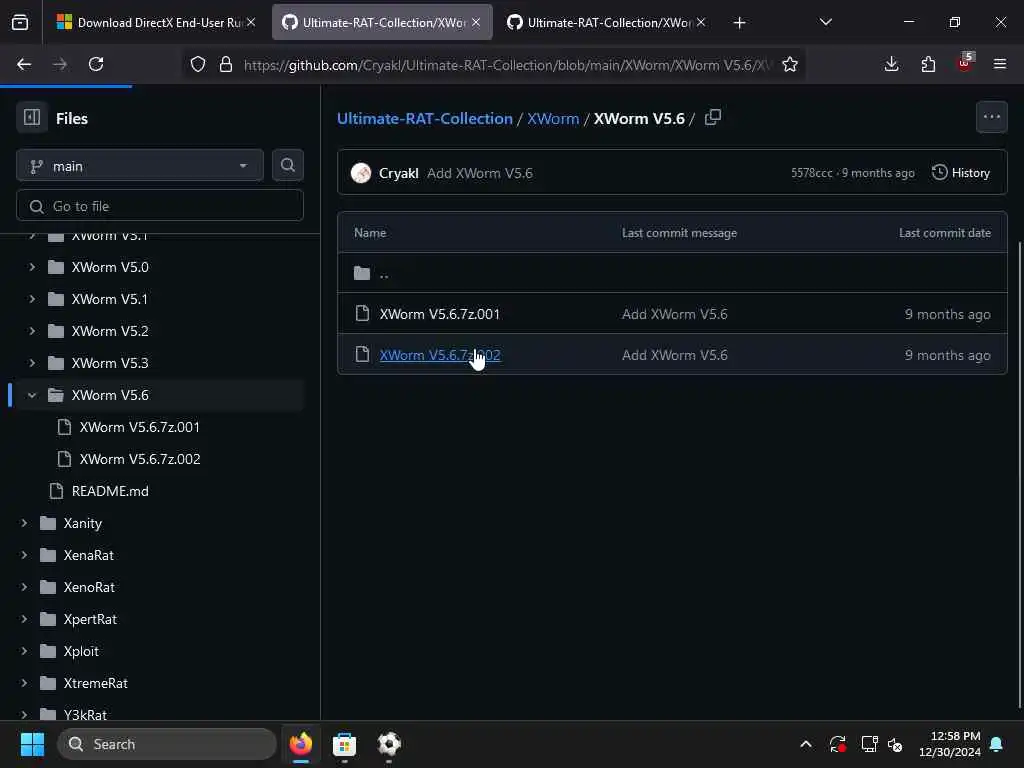Go up to parent directory row
1024x768 pixels.
point(672,273)
